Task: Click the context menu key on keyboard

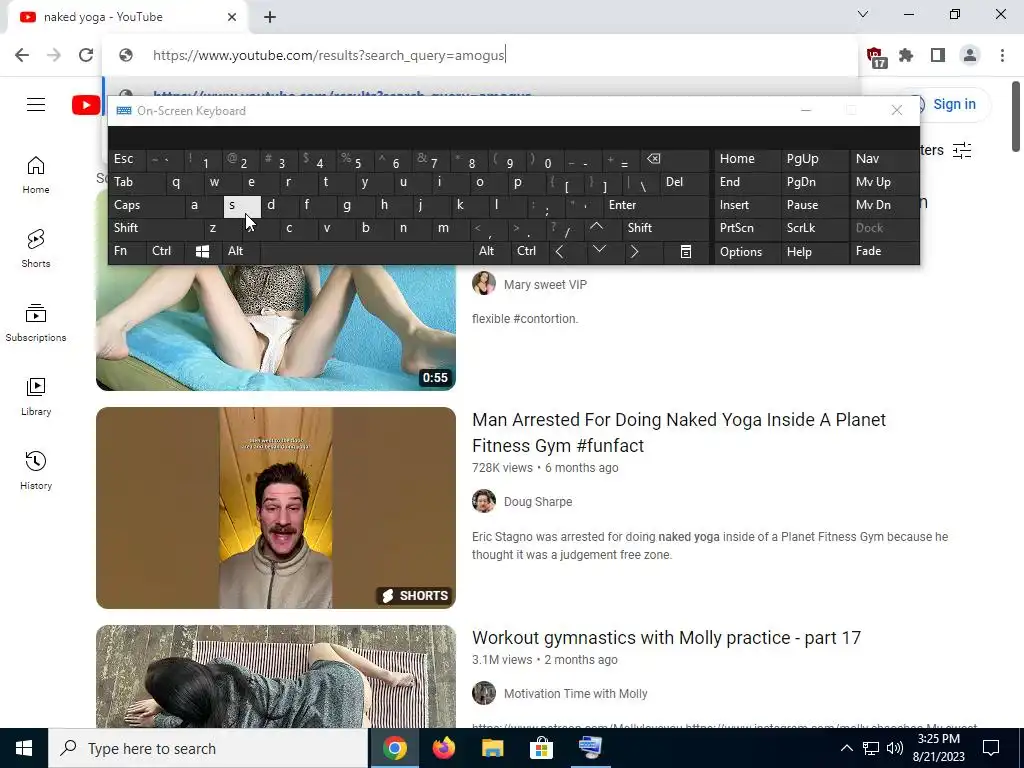Action: click(x=686, y=251)
